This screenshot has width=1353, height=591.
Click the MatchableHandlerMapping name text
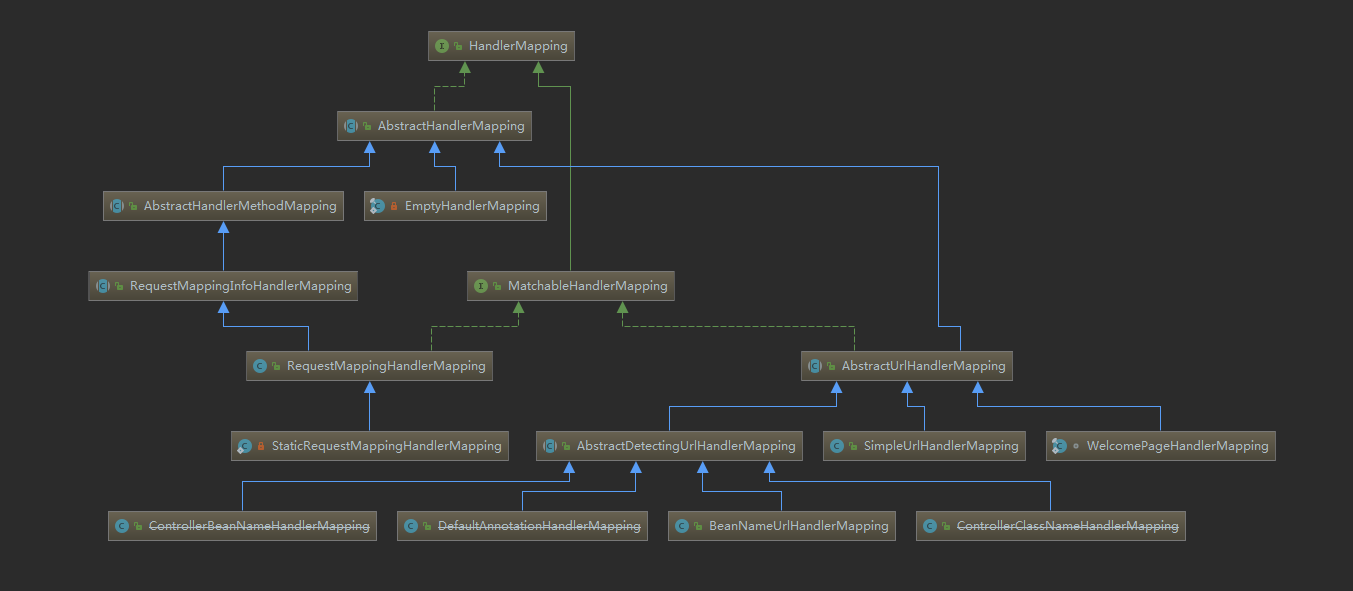point(587,286)
